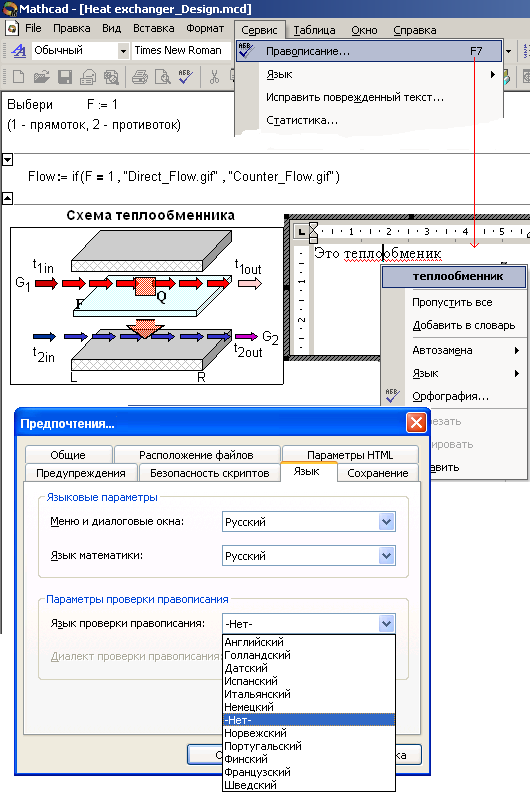Select Испанский from the list
Screen dimensions: 530x794
pos(309,681)
